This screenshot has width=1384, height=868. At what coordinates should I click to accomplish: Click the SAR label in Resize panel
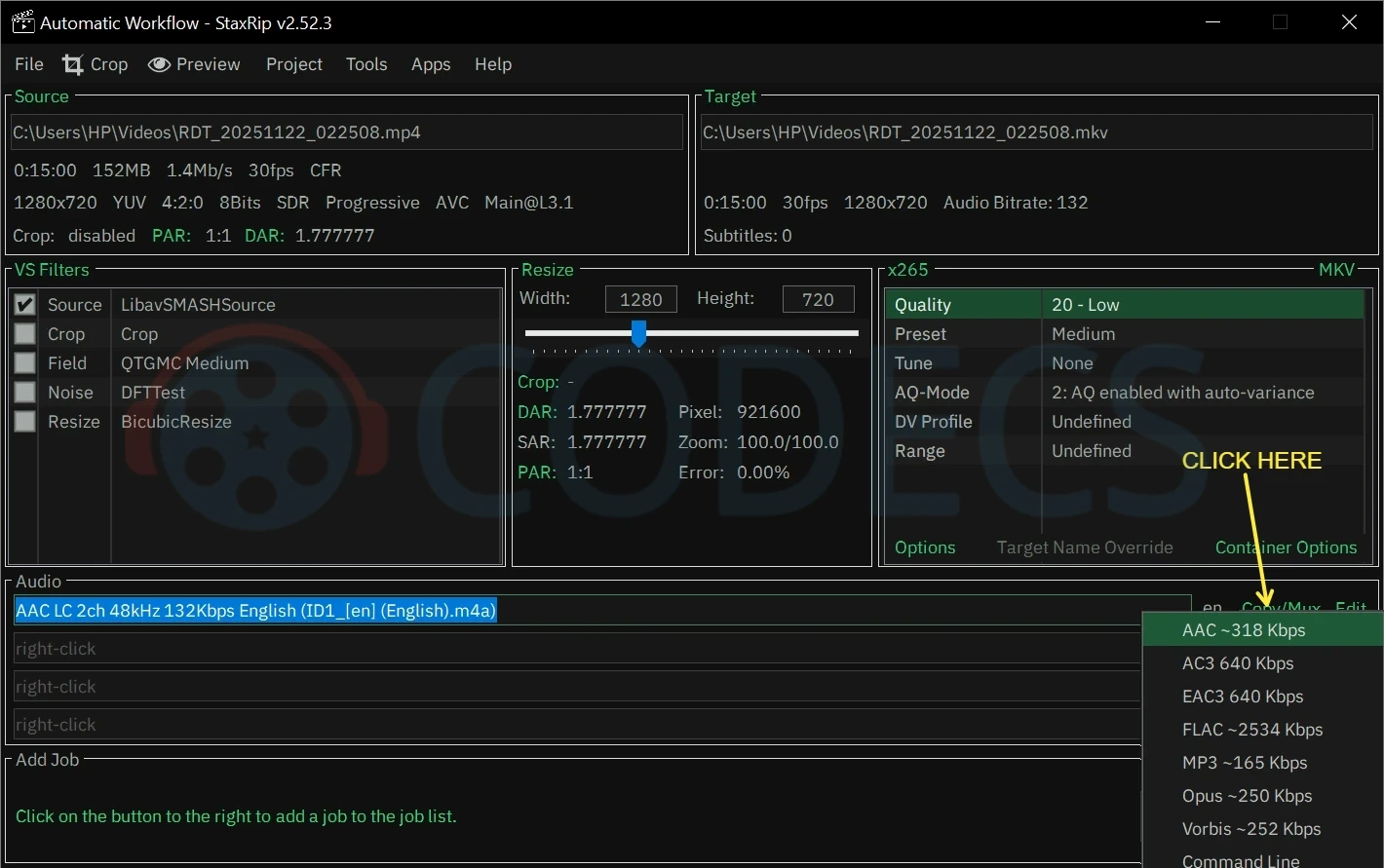tap(537, 442)
